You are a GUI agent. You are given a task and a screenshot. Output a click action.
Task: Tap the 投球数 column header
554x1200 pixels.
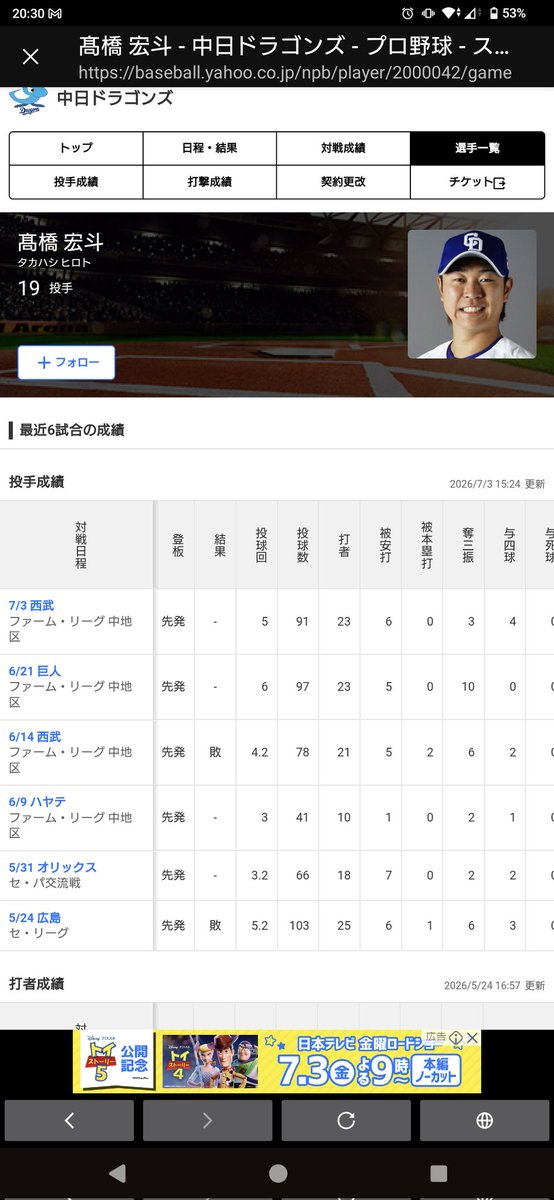302,544
